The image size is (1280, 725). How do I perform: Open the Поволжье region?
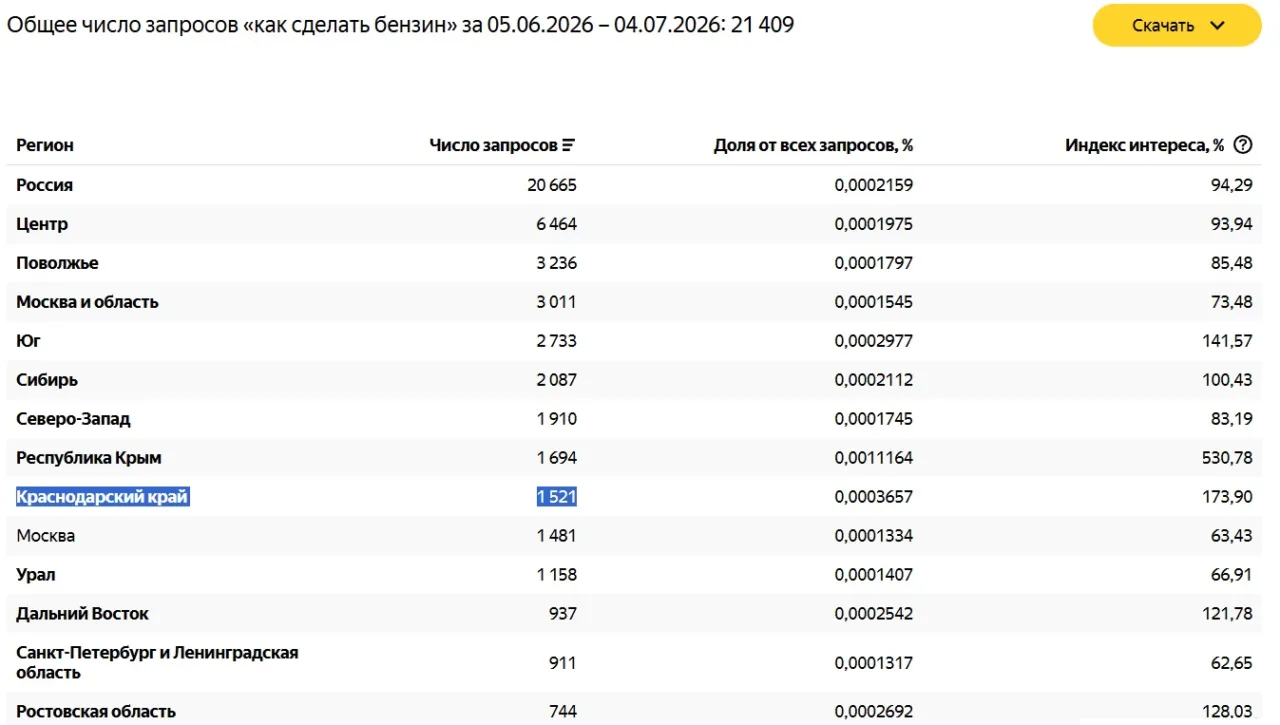[57, 263]
